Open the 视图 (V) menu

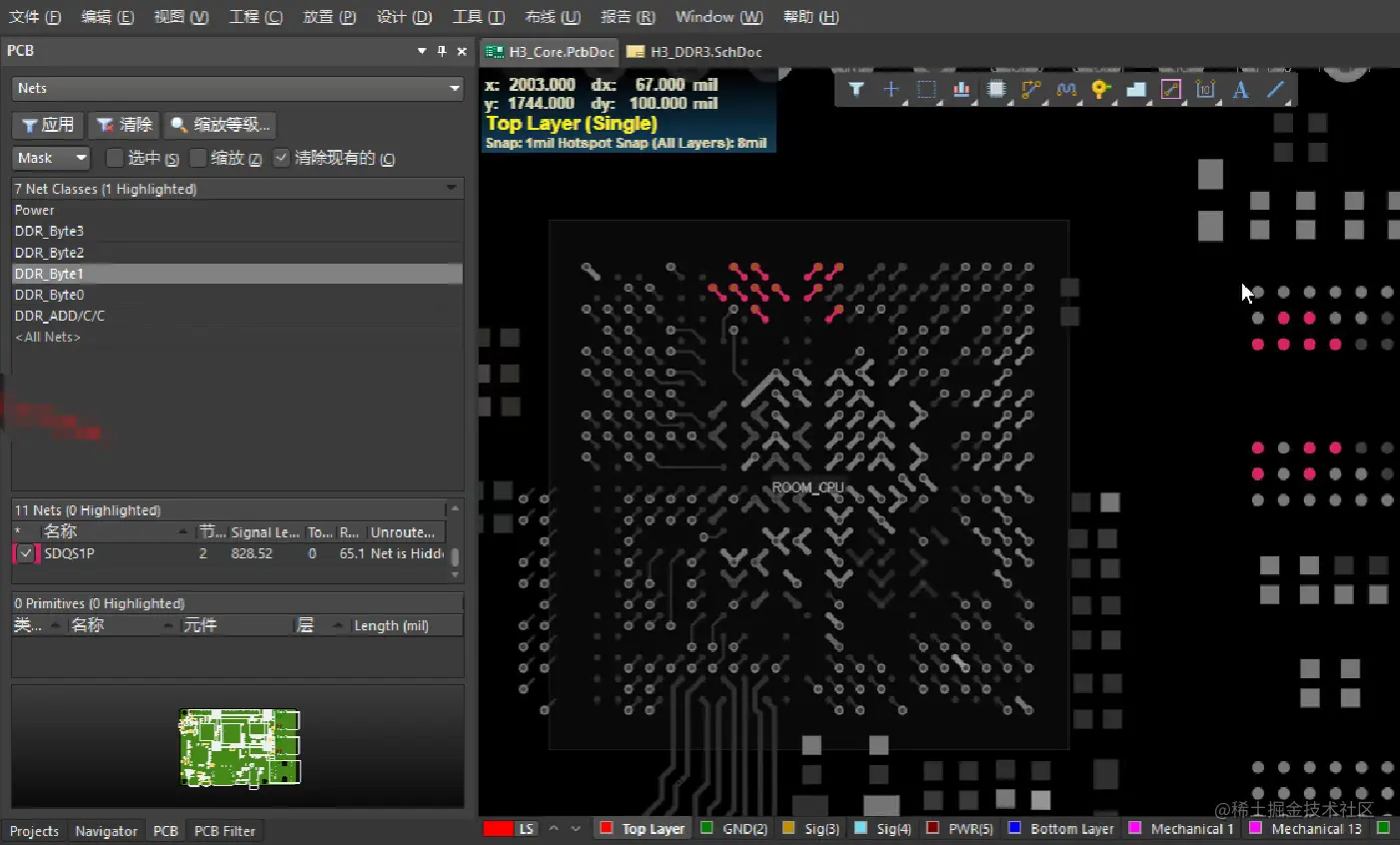181,17
